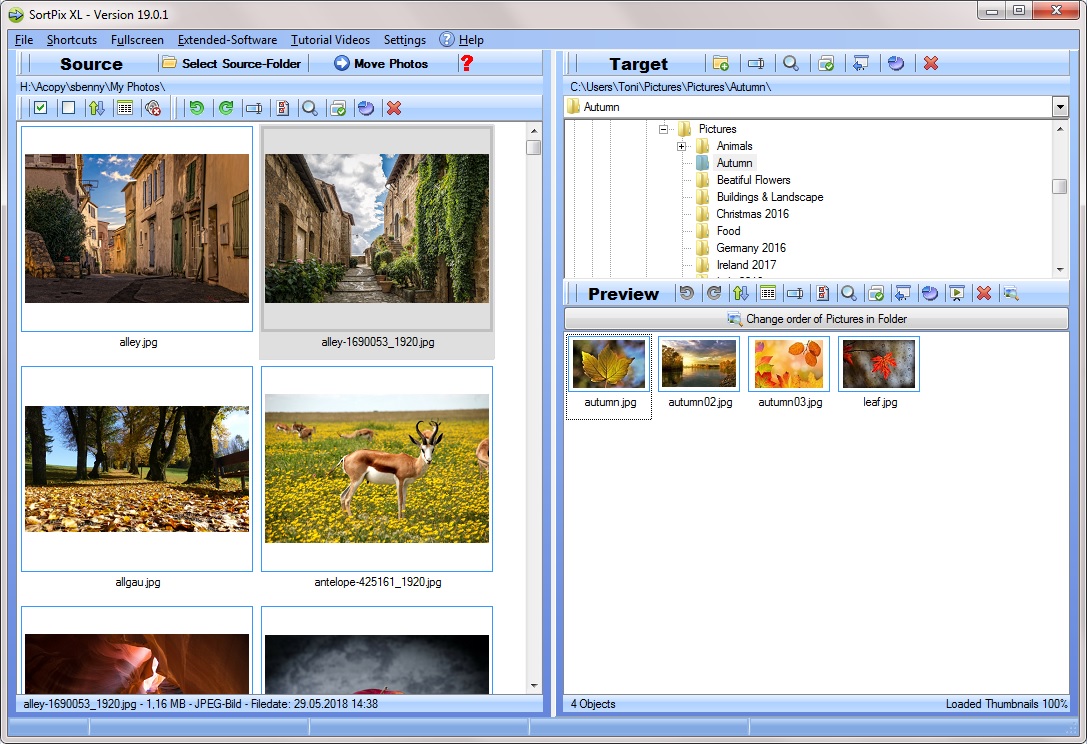Deselect all photos using the empty-box icon

coord(66,107)
